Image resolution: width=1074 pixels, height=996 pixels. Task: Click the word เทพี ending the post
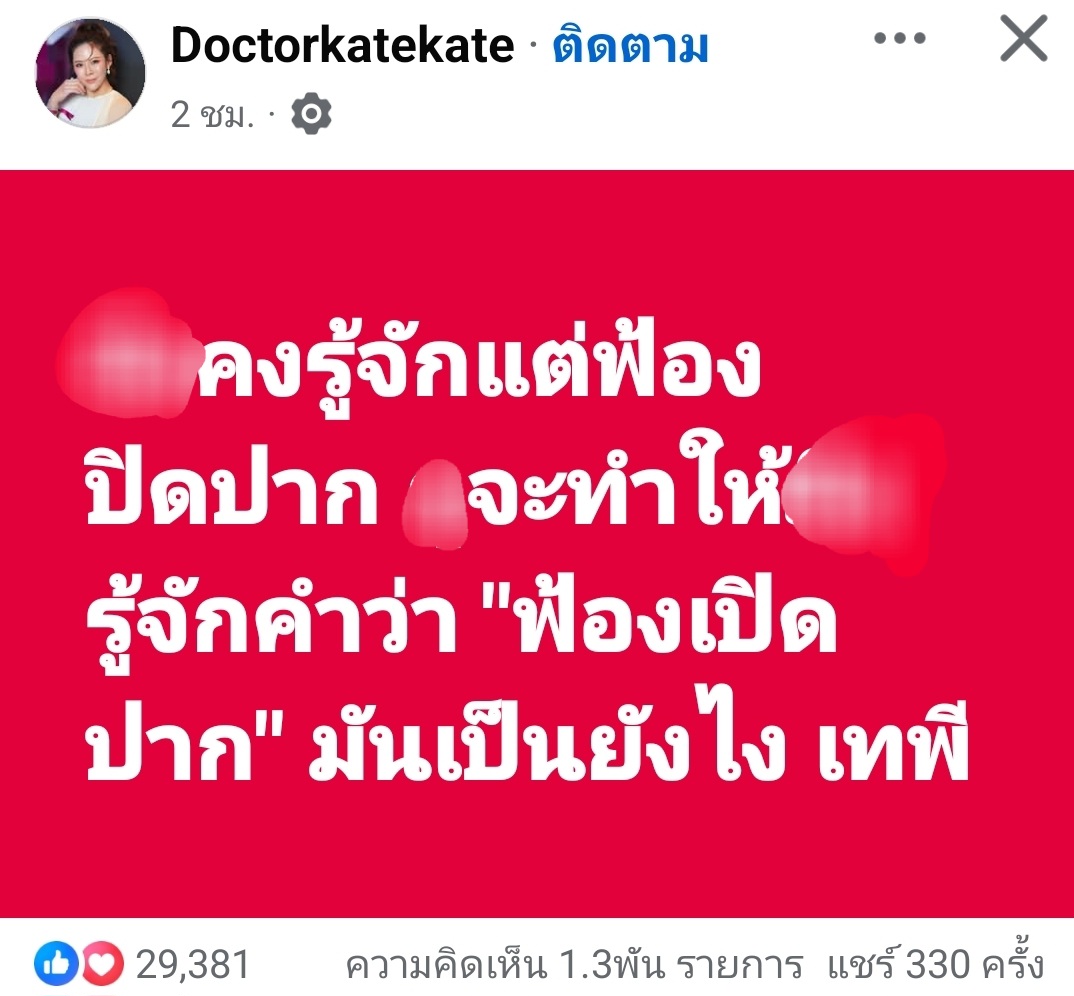coord(893,741)
